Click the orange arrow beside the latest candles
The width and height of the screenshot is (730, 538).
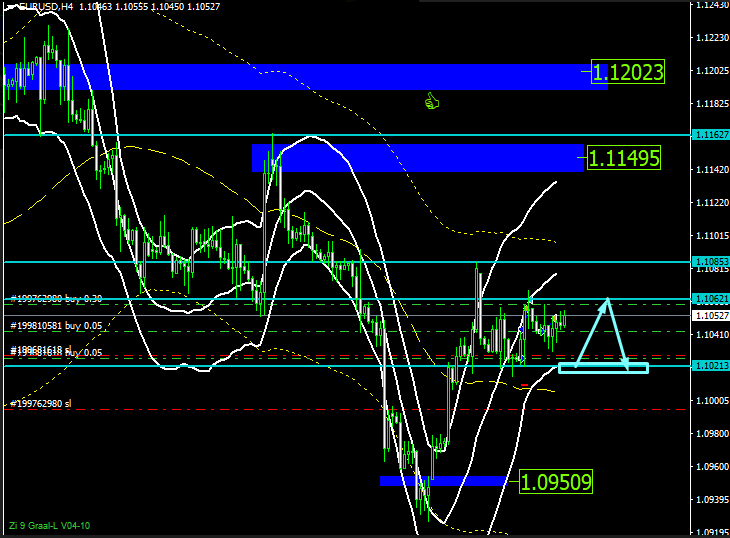pos(554,318)
